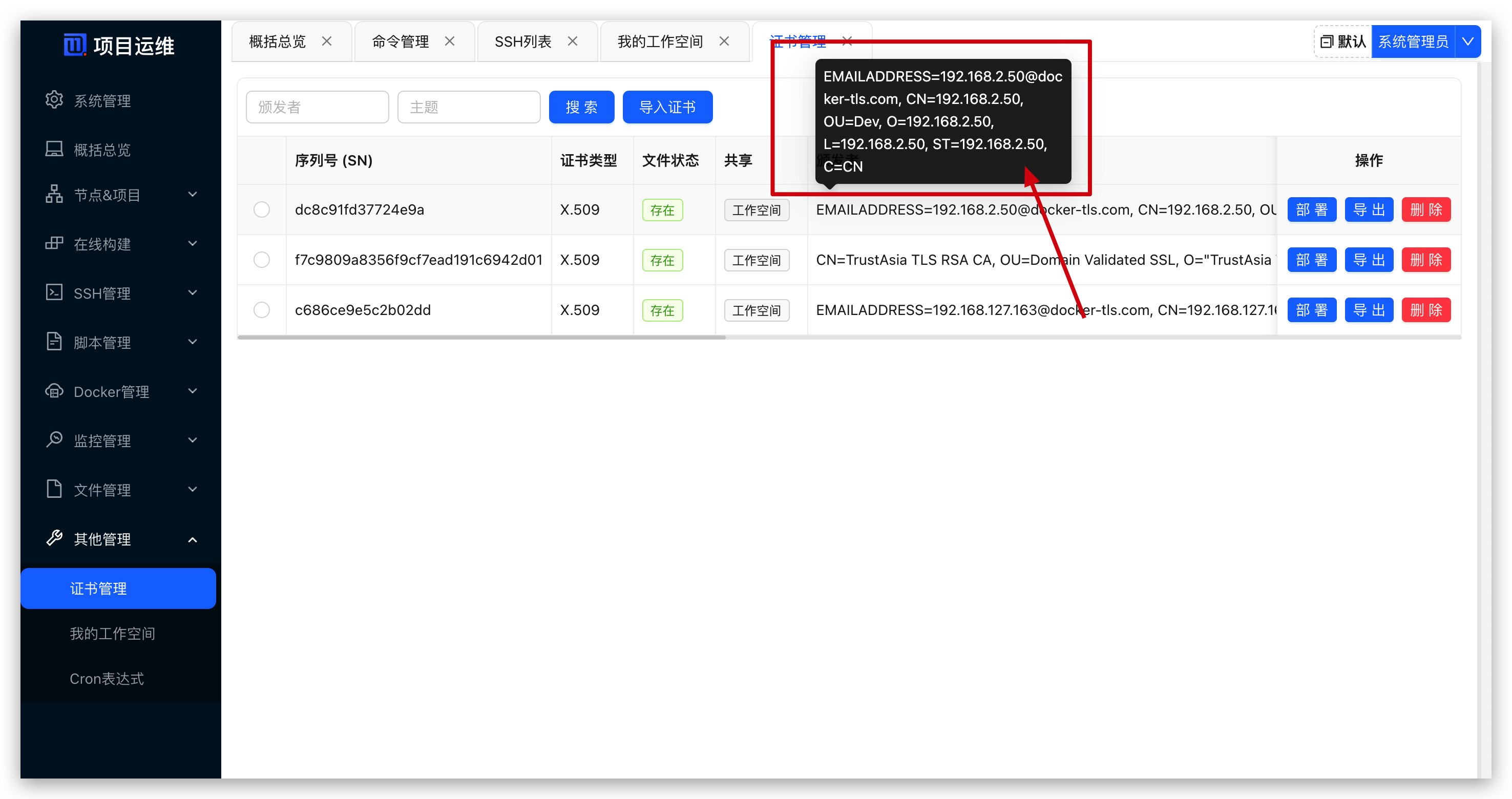Click the 节点&项目 hierarchy icon

pos(54,194)
